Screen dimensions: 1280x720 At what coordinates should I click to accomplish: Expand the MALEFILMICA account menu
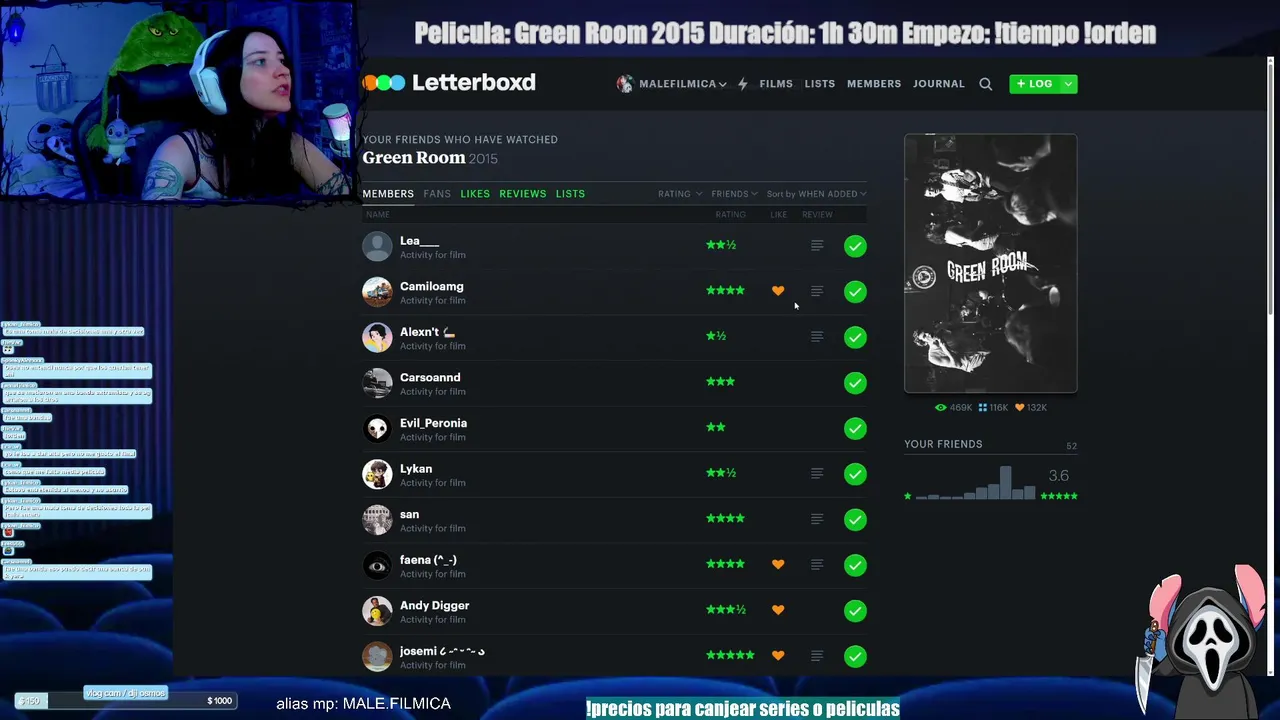682,84
